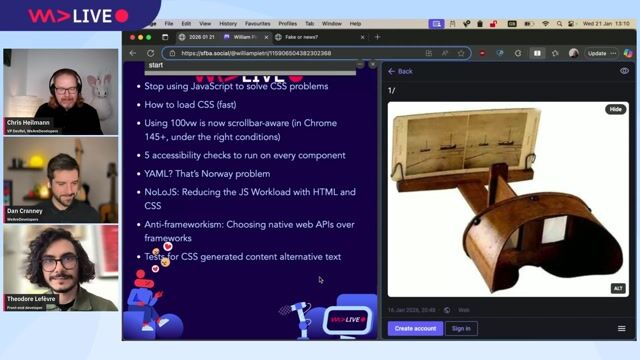Close the William tab

[266, 37]
